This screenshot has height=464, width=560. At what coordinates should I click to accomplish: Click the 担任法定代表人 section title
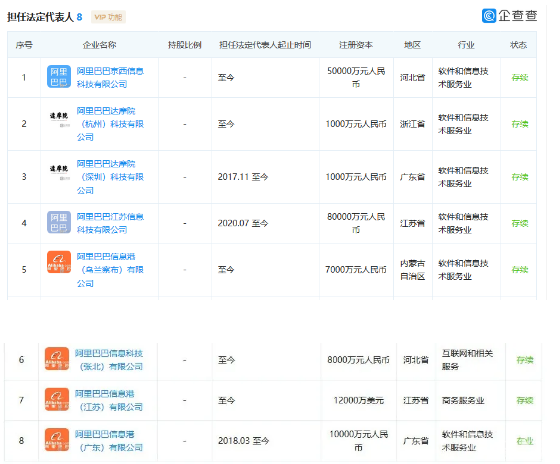click(40, 17)
